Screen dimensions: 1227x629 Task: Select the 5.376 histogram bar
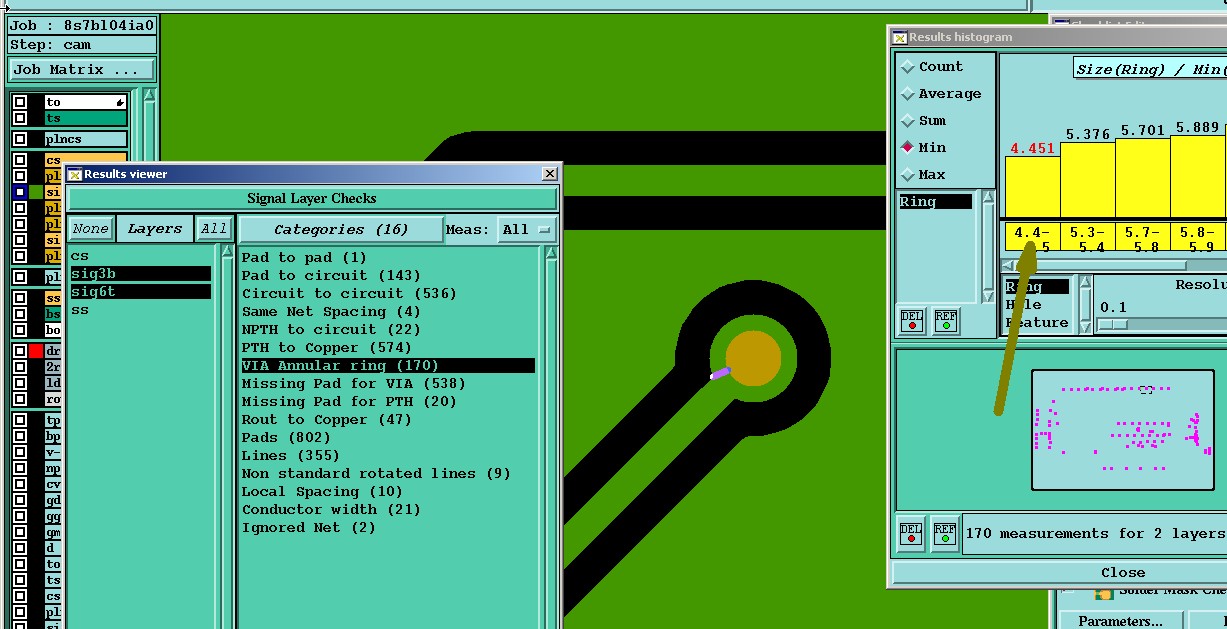tap(1087, 180)
